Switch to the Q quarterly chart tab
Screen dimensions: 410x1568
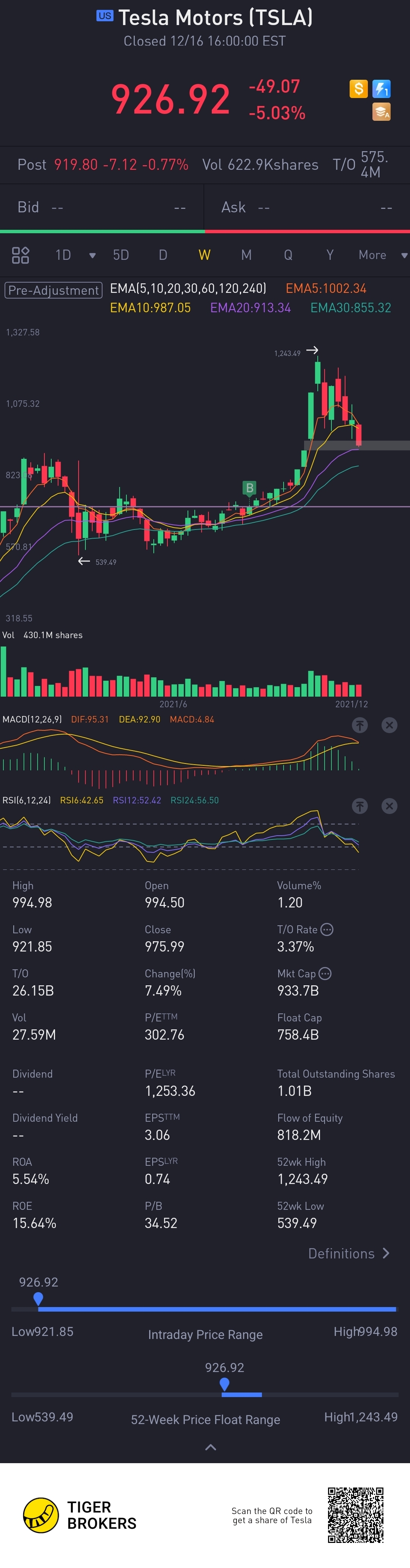[x=289, y=255]
